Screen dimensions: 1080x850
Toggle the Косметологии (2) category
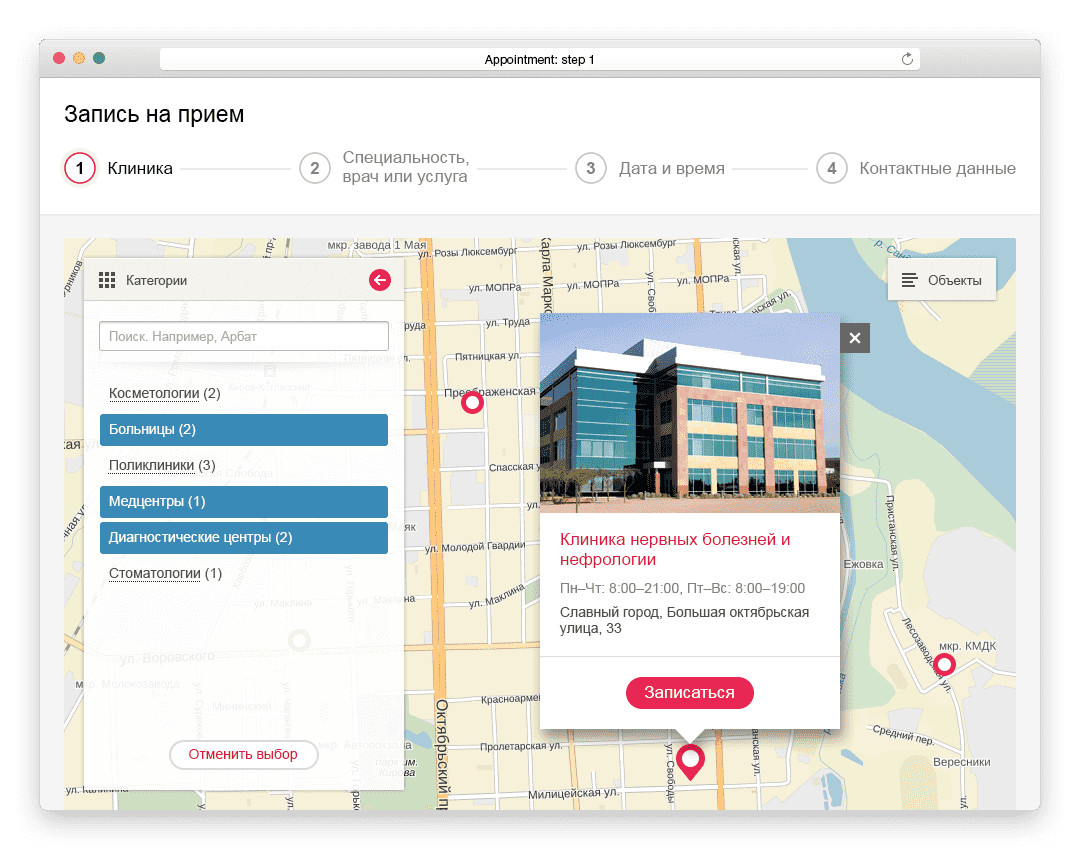(x=165, y=393)
